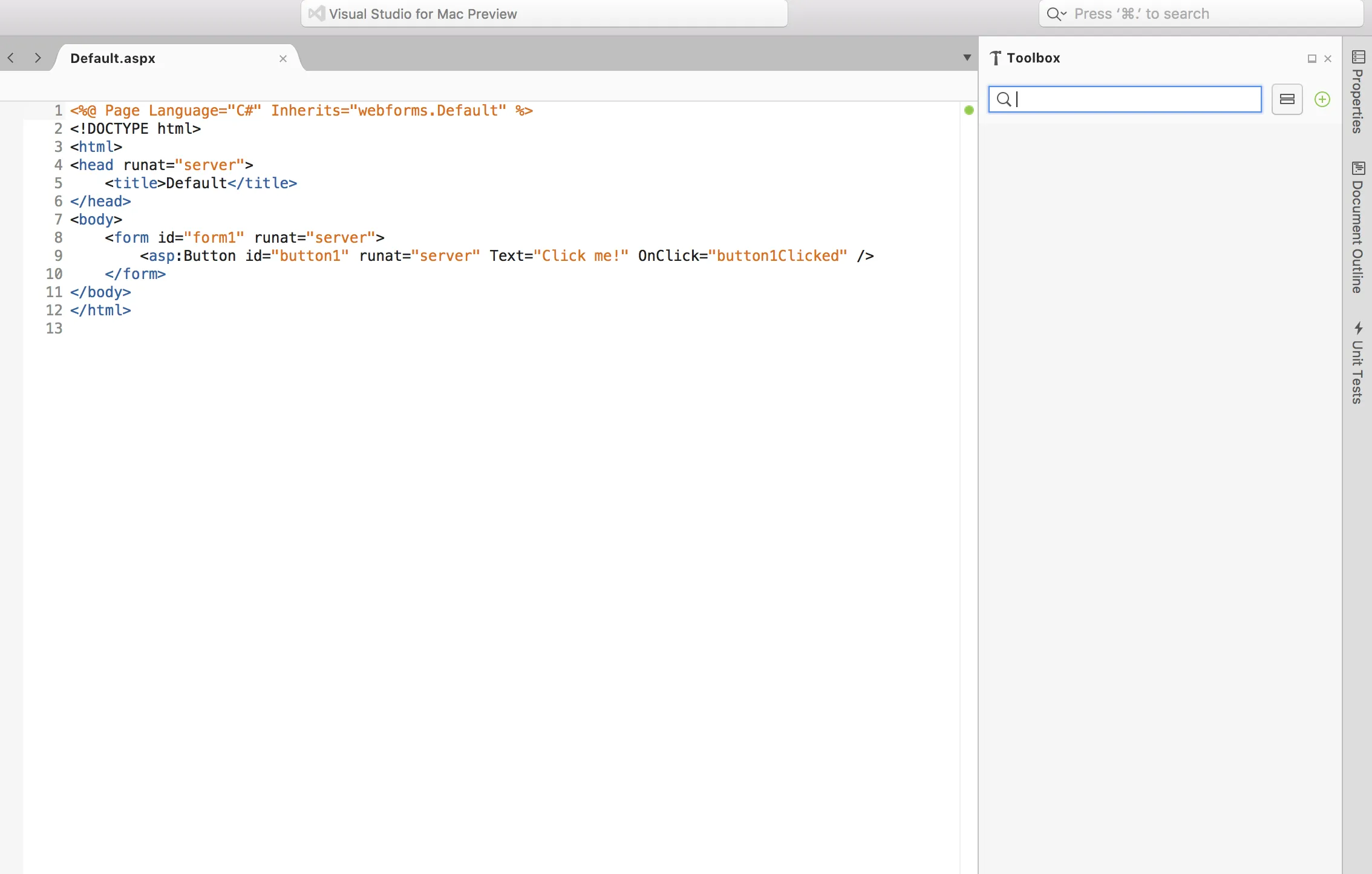Image resolution: width=1372 pixels, height=874 pixels.
Task: Close the Toolbox panel
Action: click(1328, 59)
